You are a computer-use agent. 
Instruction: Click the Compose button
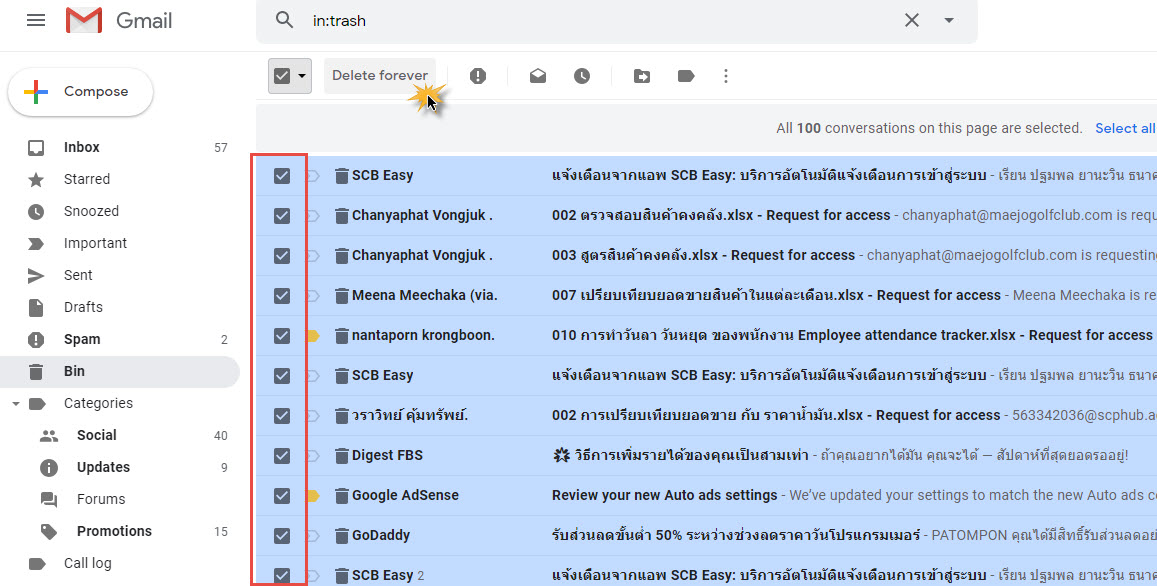(81, 92)
